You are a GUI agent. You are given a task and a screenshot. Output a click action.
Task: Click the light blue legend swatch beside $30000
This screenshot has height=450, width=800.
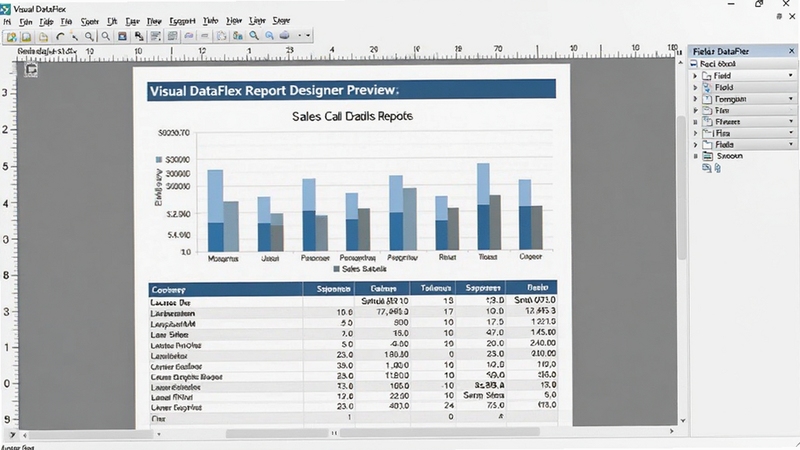coord(159,160)
